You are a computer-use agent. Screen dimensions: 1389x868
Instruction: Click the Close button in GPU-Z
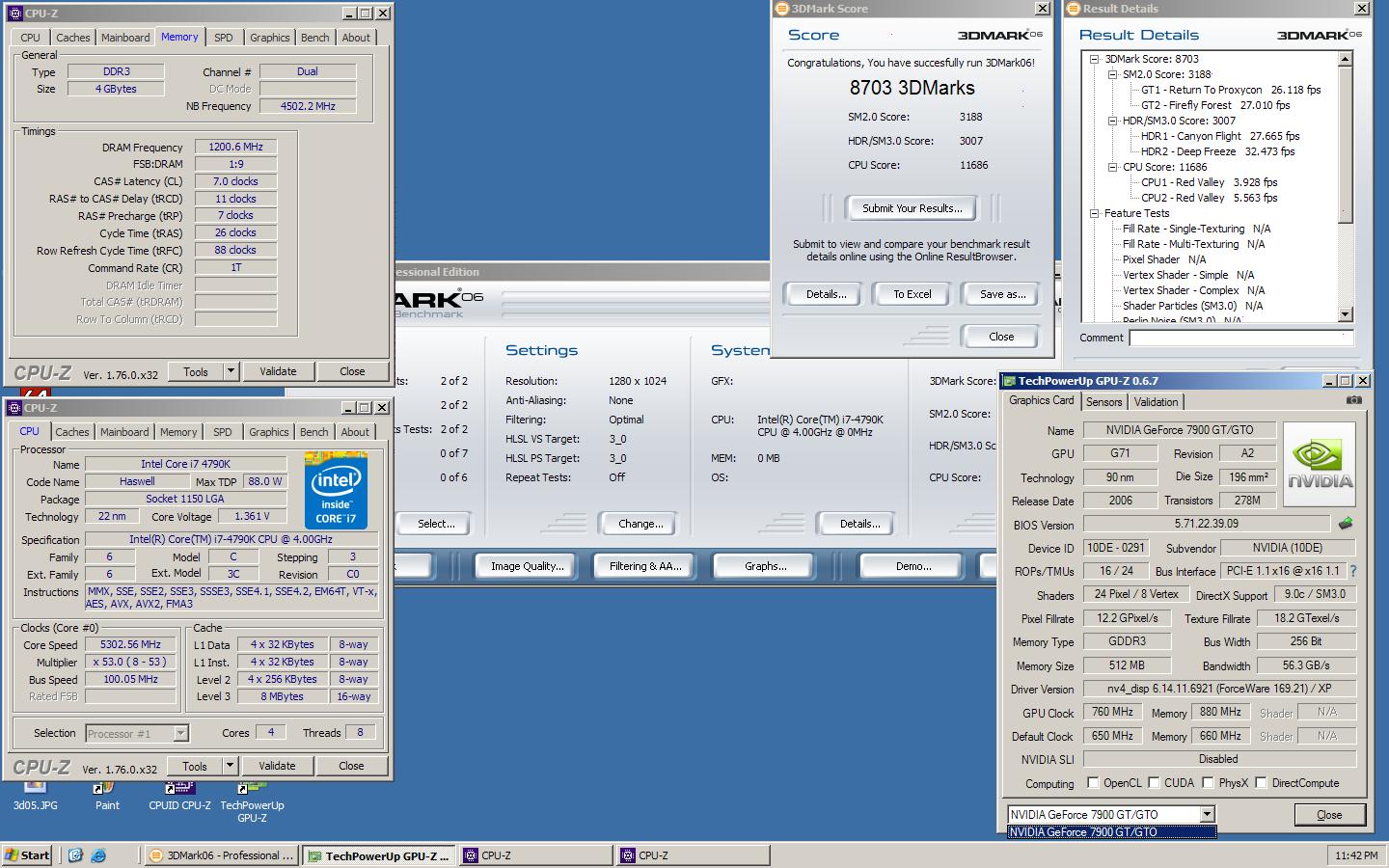[x=1329, y=815]
